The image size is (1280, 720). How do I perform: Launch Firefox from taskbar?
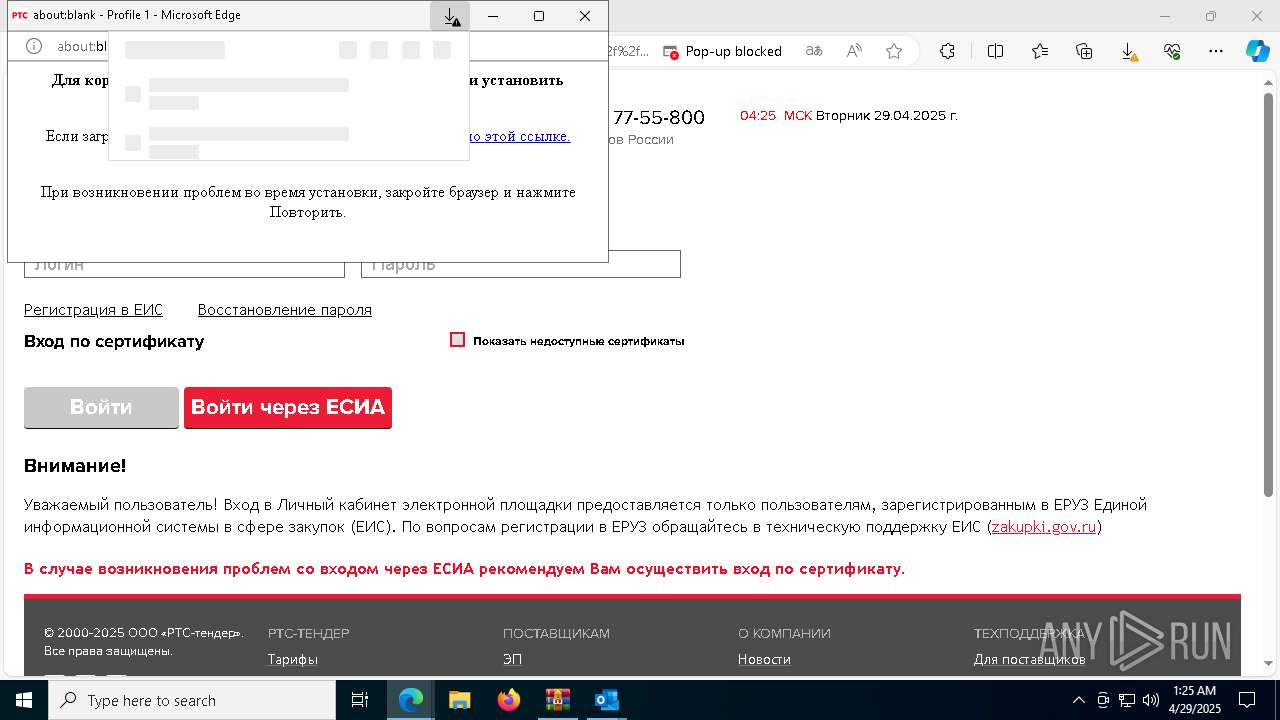509,700
